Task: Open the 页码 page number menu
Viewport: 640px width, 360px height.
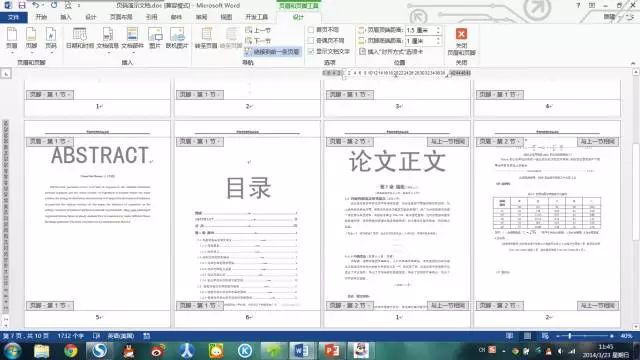Action: tap(51, 39)
